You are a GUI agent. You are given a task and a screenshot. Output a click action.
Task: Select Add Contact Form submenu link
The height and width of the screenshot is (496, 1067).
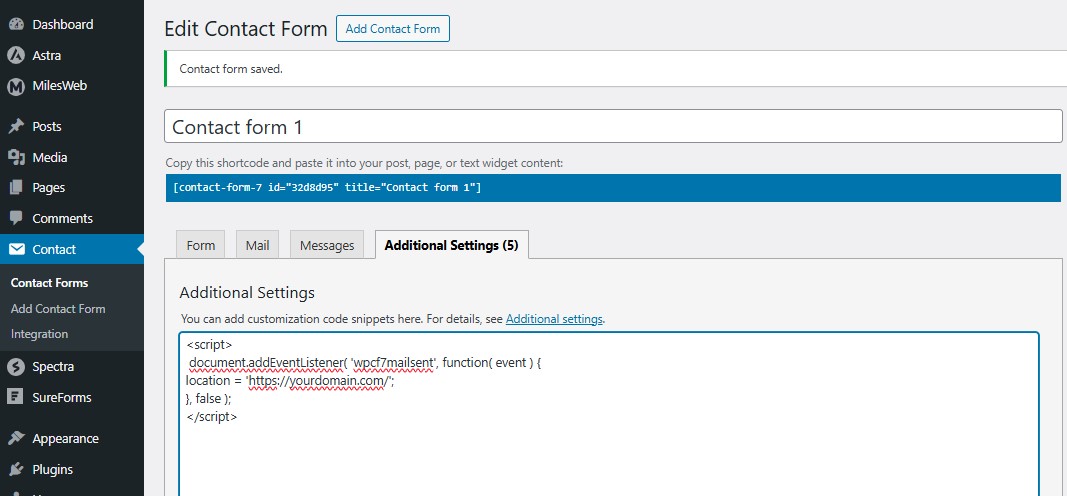click(58, 309)
